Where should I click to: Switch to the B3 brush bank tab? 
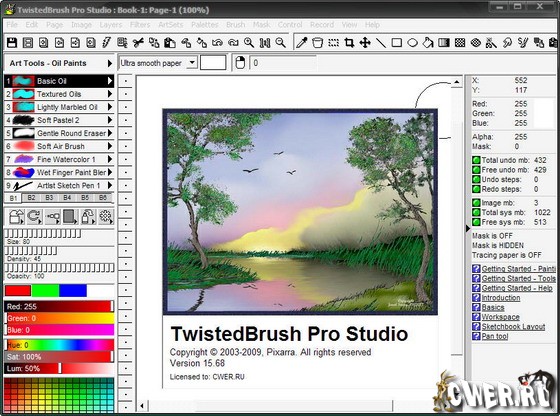[49, 197]
